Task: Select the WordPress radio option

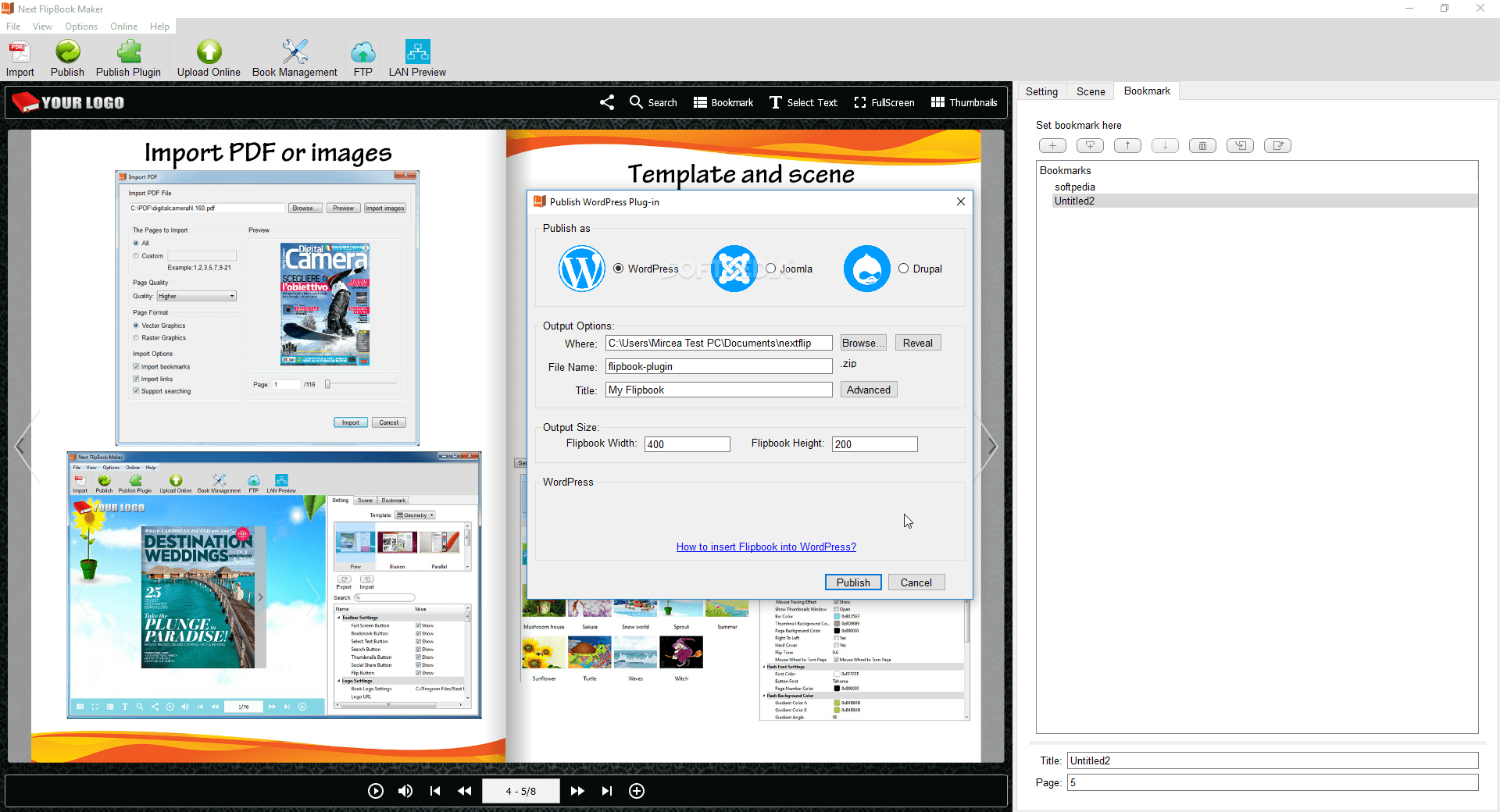Action: 619,269
